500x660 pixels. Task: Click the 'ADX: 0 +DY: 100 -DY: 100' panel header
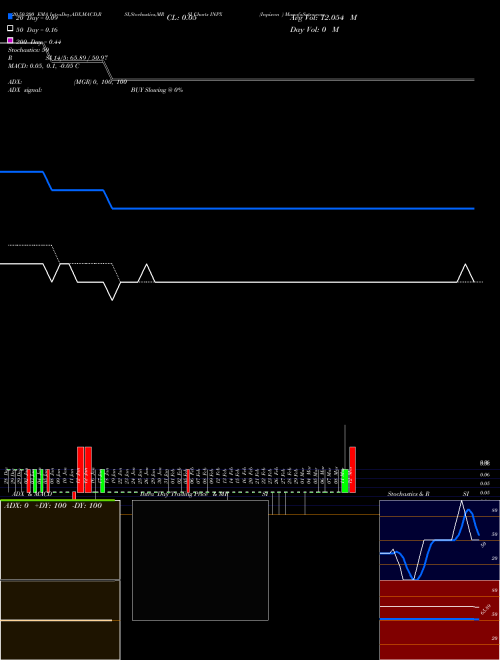[53, 506]
